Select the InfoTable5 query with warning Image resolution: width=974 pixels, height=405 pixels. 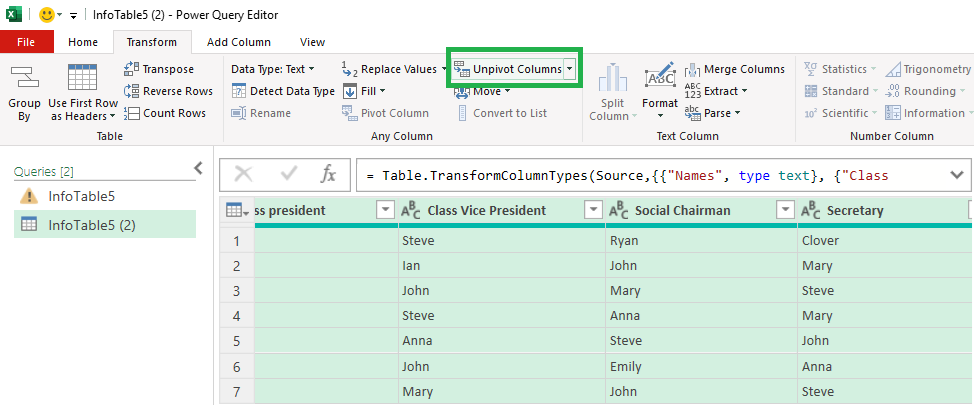coord(80,196)
